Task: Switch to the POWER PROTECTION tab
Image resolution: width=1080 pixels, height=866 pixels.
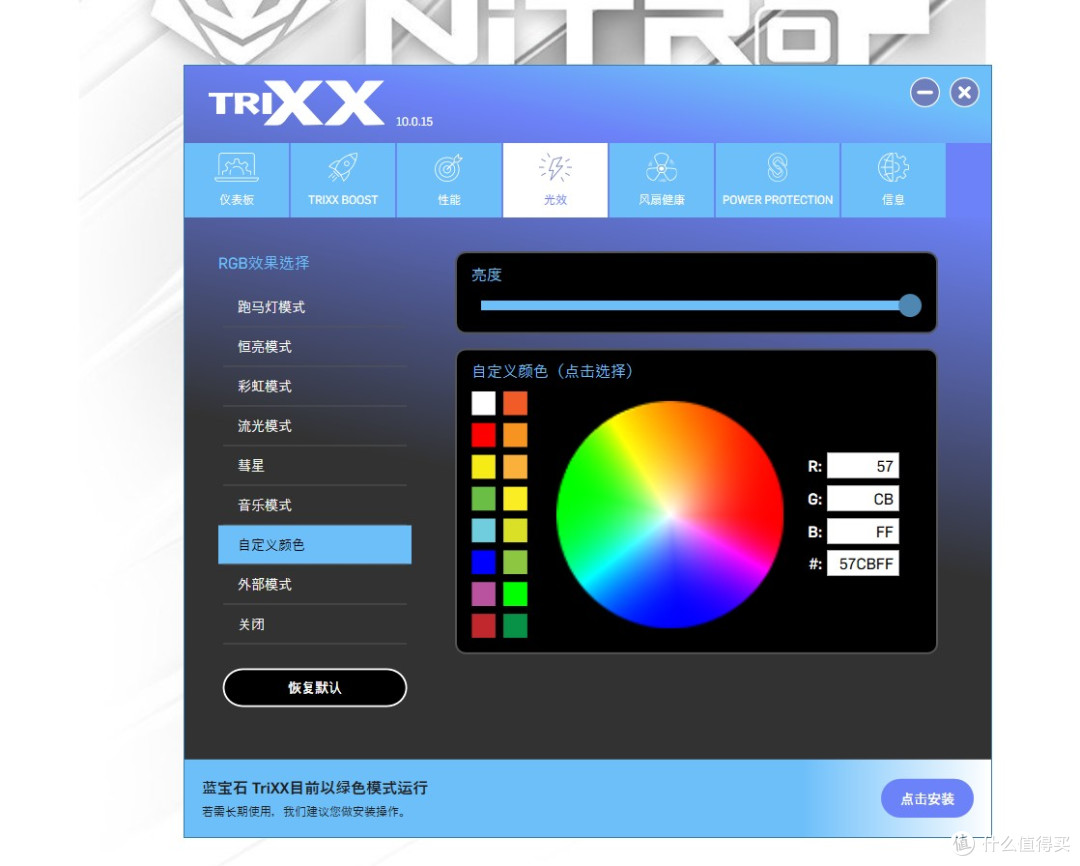Action: pyautogui.click(x=778, y=180)
